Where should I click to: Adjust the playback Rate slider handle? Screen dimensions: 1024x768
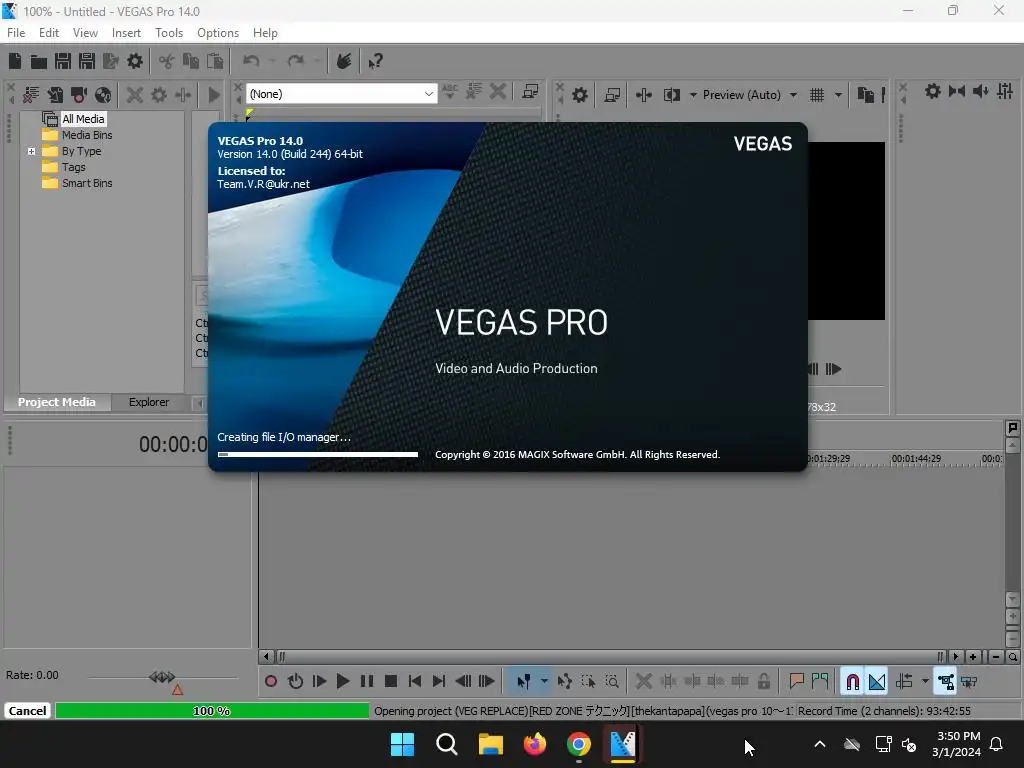pos(162,677)
